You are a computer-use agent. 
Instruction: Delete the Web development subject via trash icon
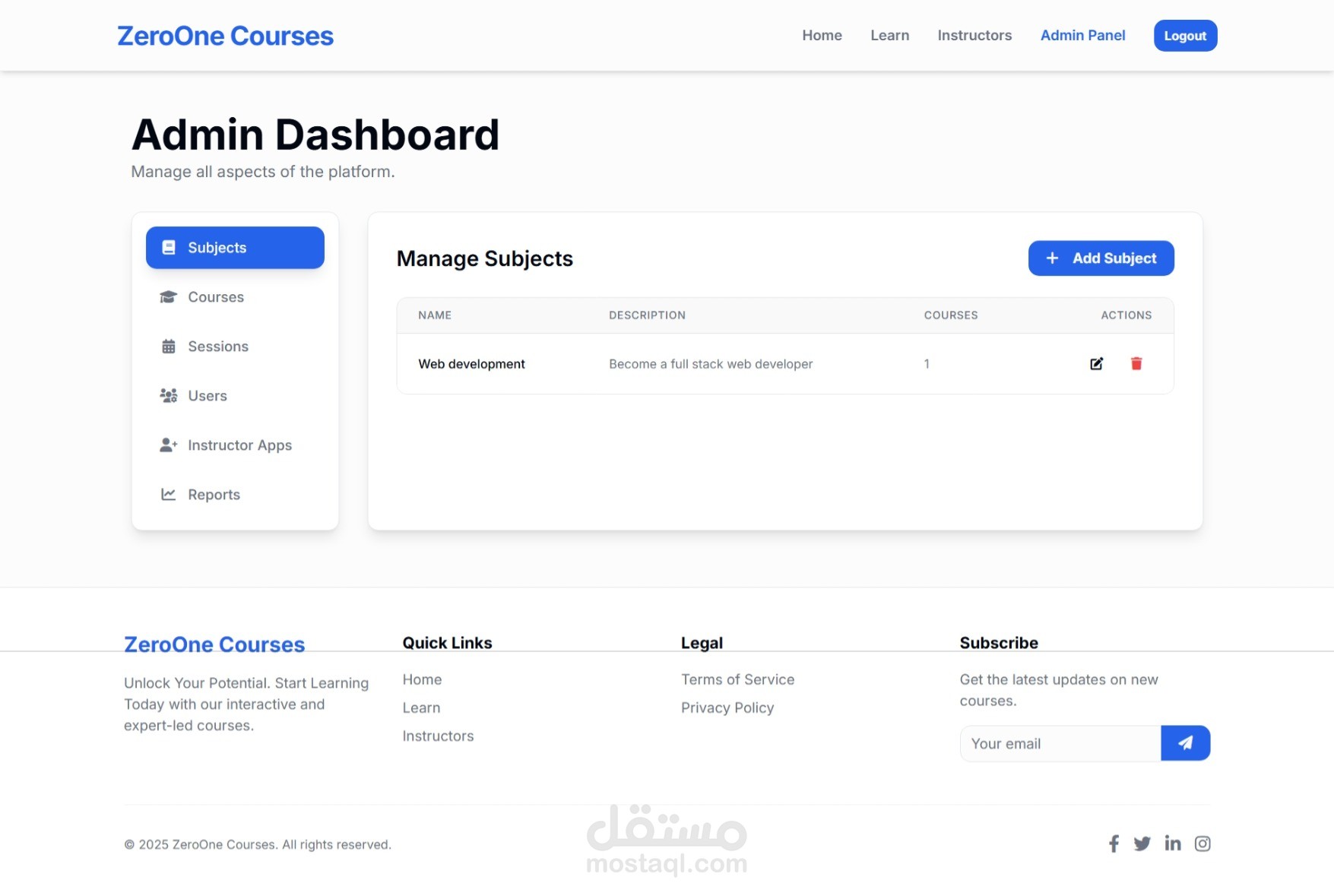click(x=1136, y=364)
